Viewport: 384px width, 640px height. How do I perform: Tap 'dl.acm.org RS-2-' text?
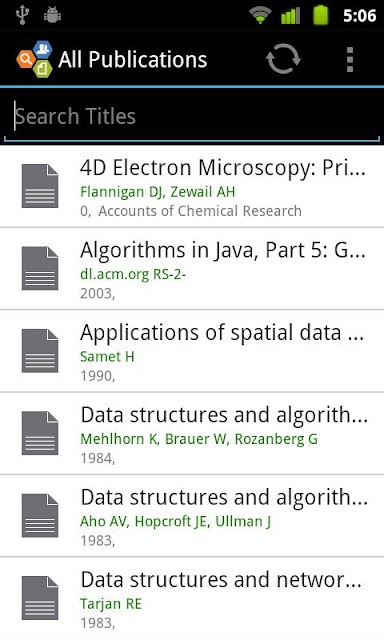click(x=133, y=274)
